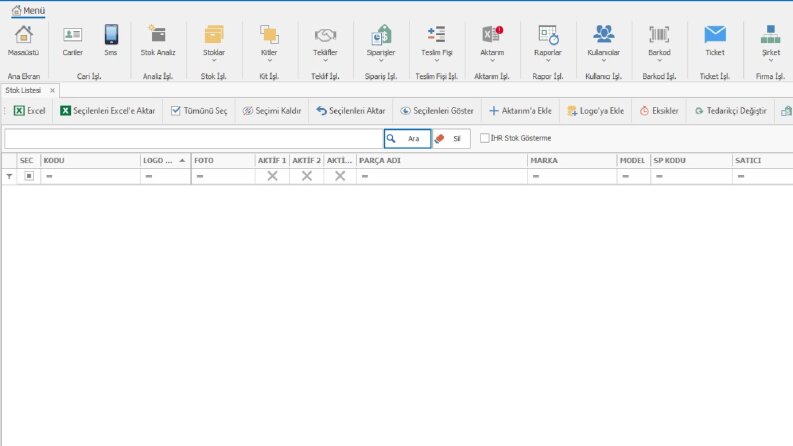Sort by the LOGO column header

coord(165,160)
